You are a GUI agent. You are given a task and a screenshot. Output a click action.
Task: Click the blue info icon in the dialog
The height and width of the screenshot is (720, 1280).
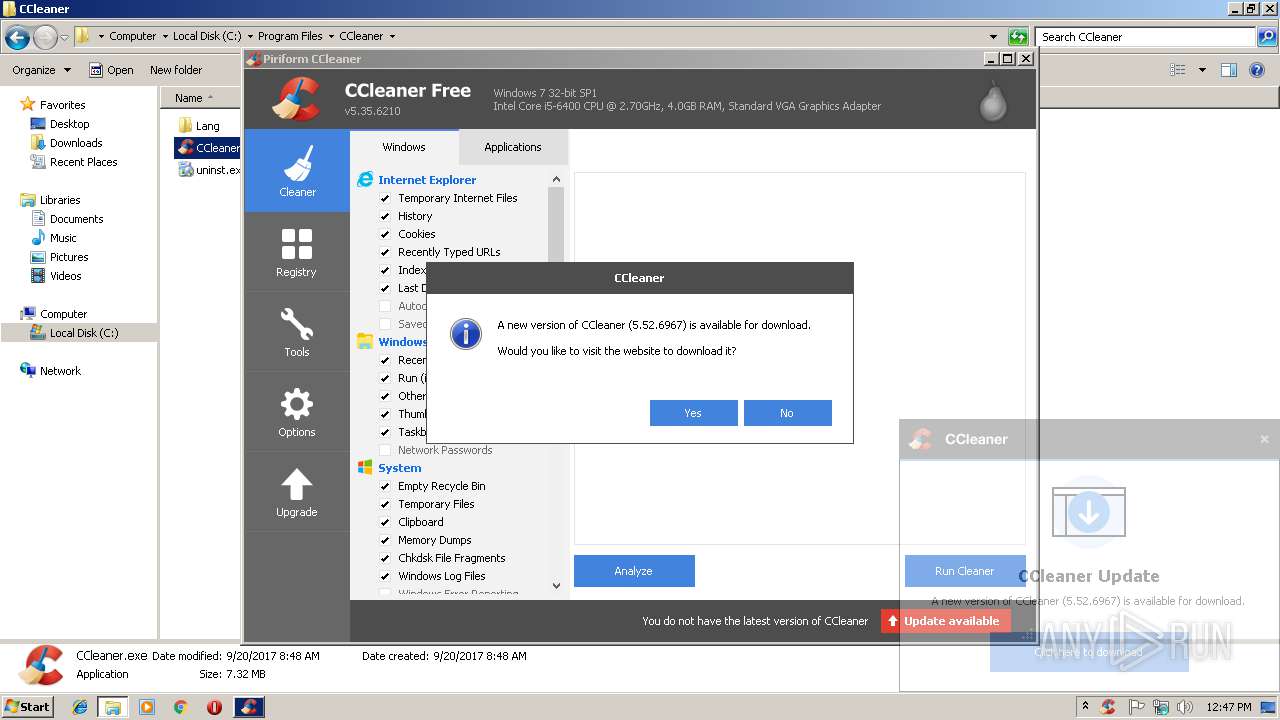point(466,334)
